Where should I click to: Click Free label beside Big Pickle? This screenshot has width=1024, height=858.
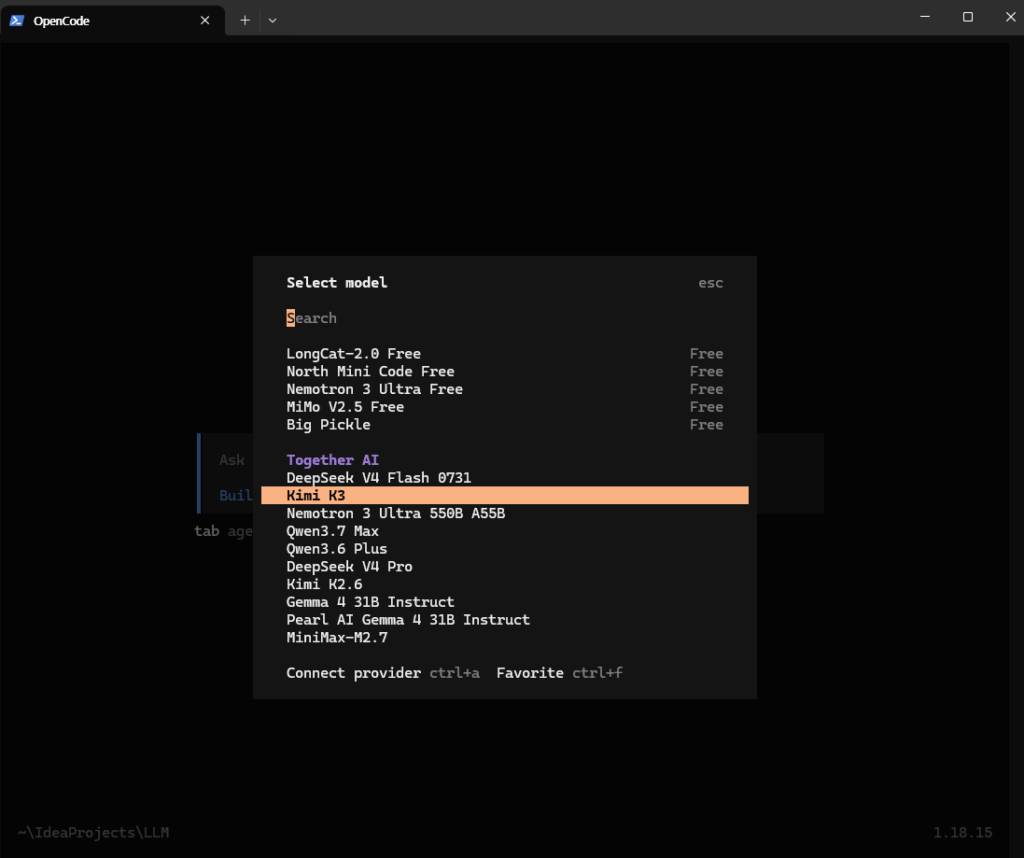(706, 424)
